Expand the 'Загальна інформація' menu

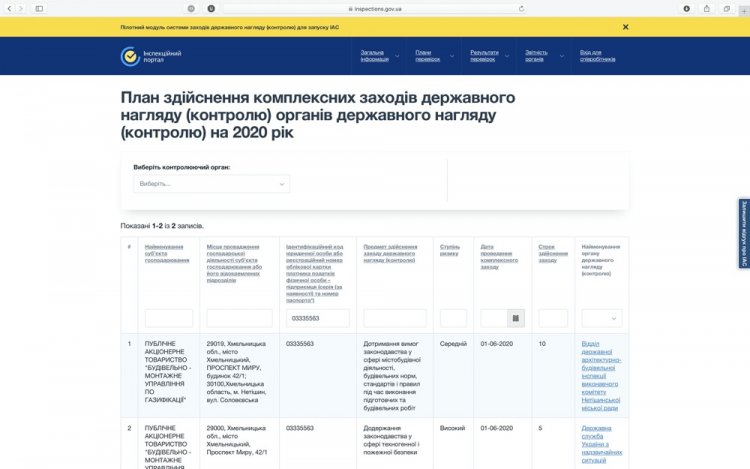378,56
